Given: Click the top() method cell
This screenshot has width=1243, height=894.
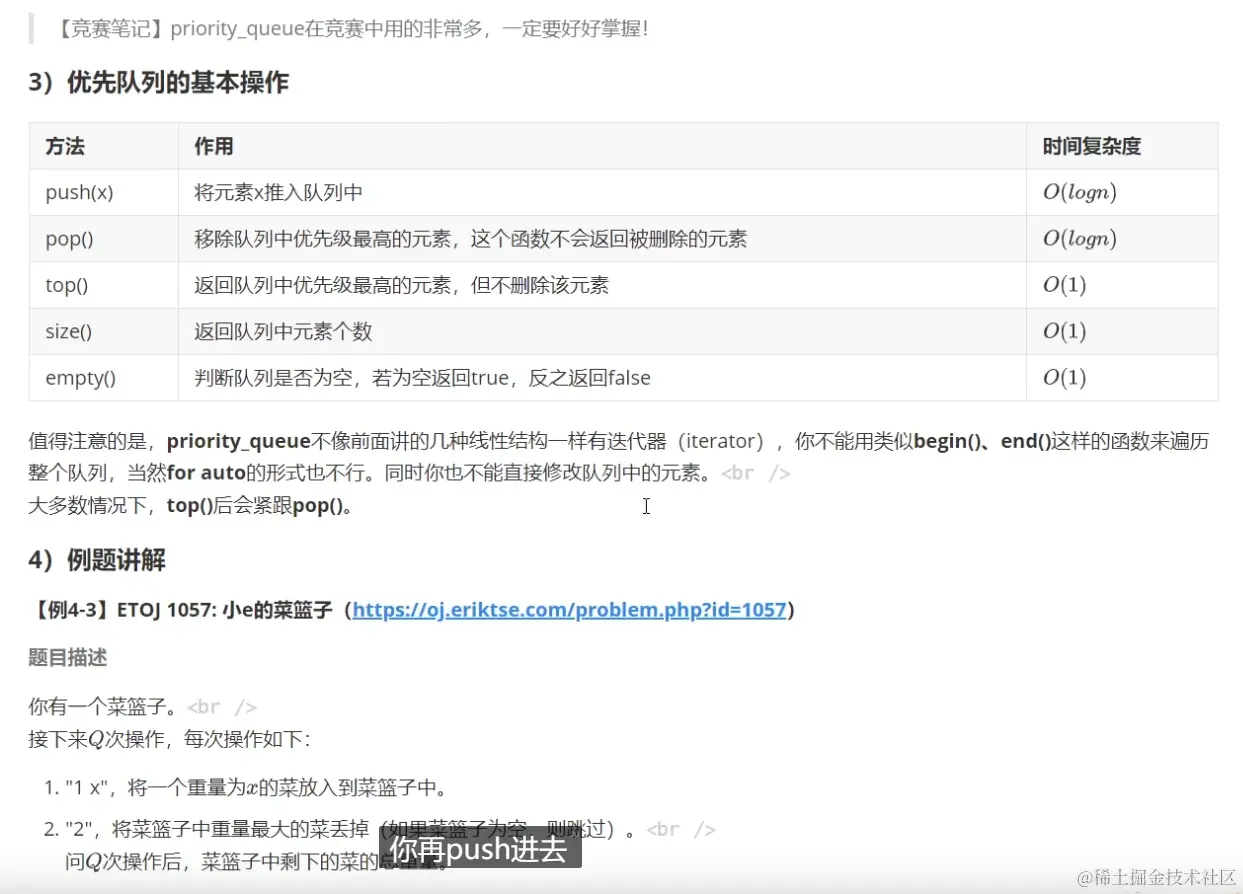Looking at the screenshot, I should [104, 285].
